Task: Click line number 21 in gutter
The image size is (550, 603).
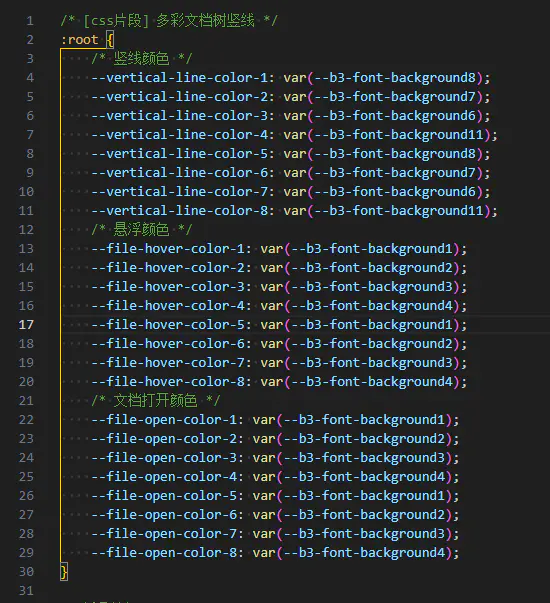Action: 26,401
